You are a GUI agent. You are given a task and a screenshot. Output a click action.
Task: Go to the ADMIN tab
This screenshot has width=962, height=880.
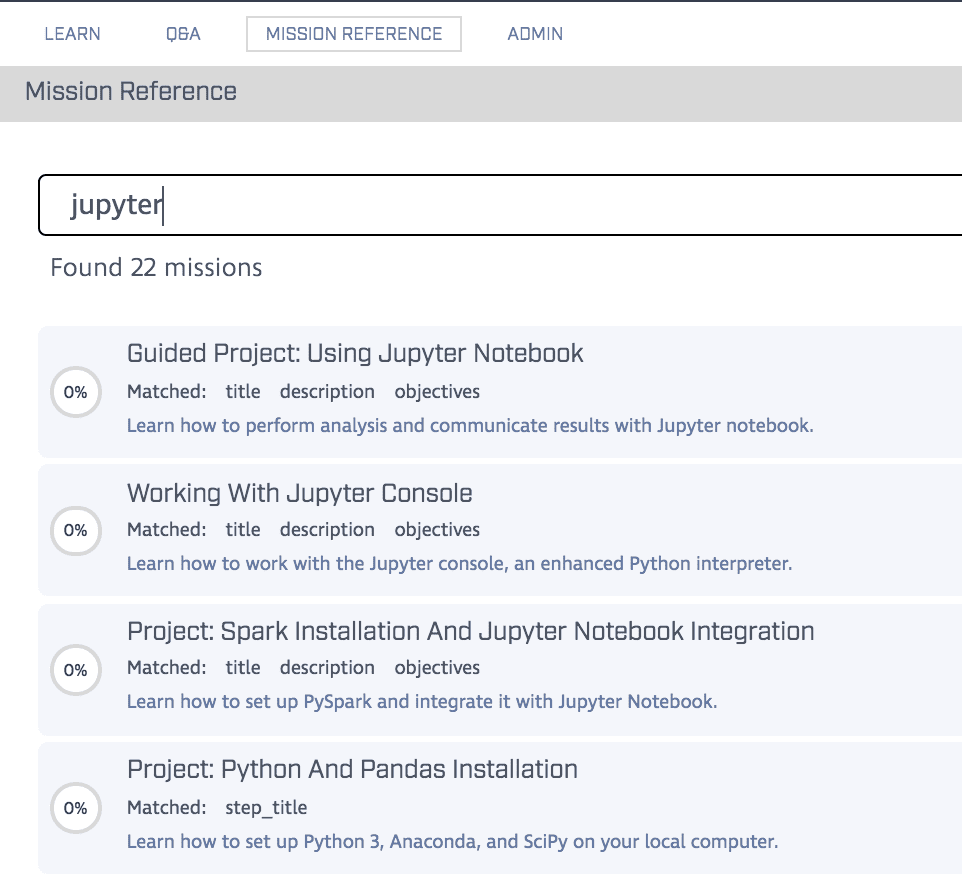[x=535, y=34]
